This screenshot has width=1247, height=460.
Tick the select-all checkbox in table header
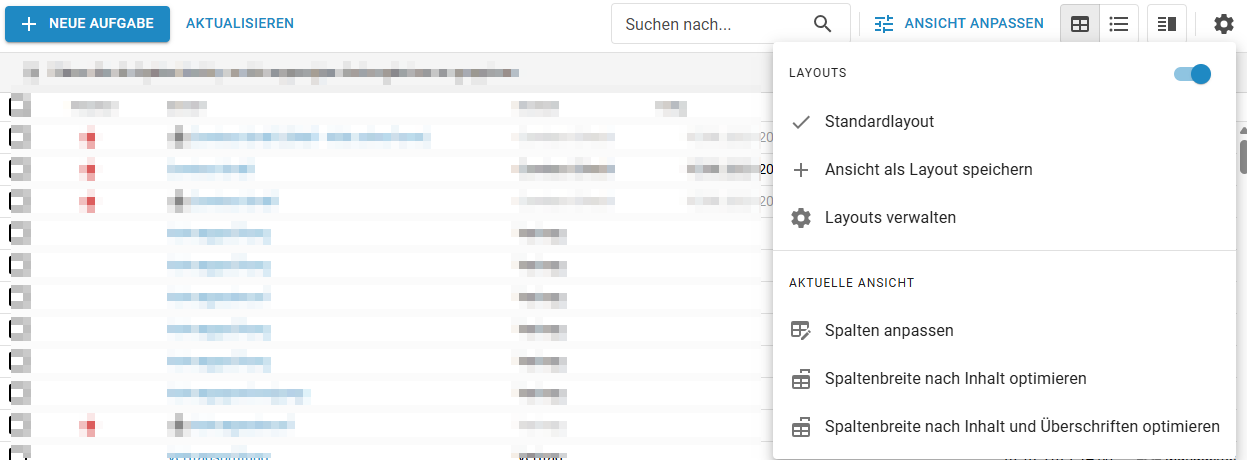tap(20, 105)
